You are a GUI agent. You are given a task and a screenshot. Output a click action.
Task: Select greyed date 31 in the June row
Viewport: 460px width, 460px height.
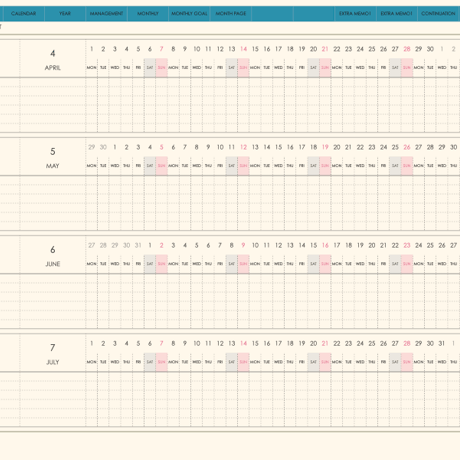[138, 245]
